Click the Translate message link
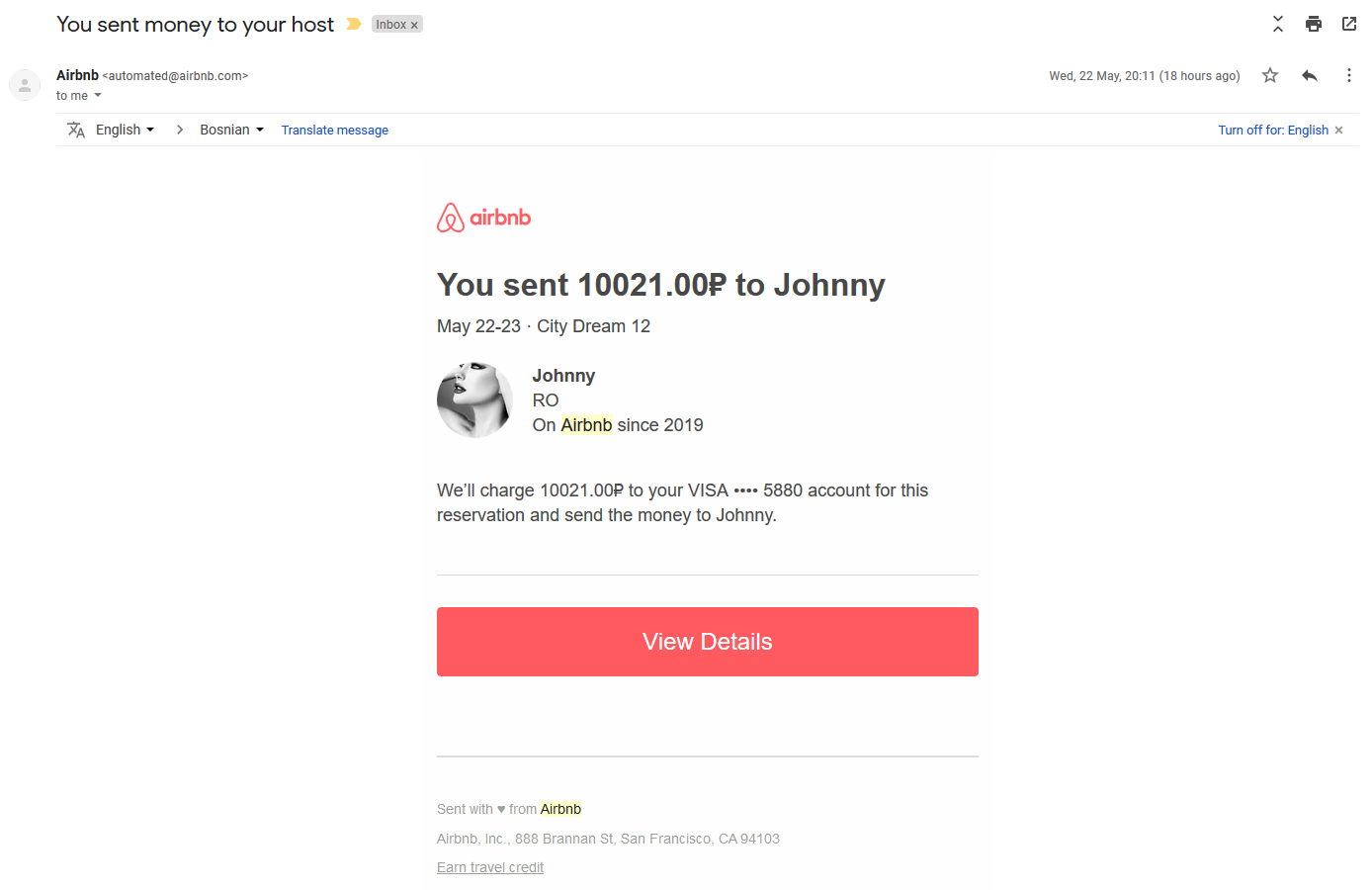Image resolution: width=1372 pixels, height=890 pixels. click(x=334, y=130)
